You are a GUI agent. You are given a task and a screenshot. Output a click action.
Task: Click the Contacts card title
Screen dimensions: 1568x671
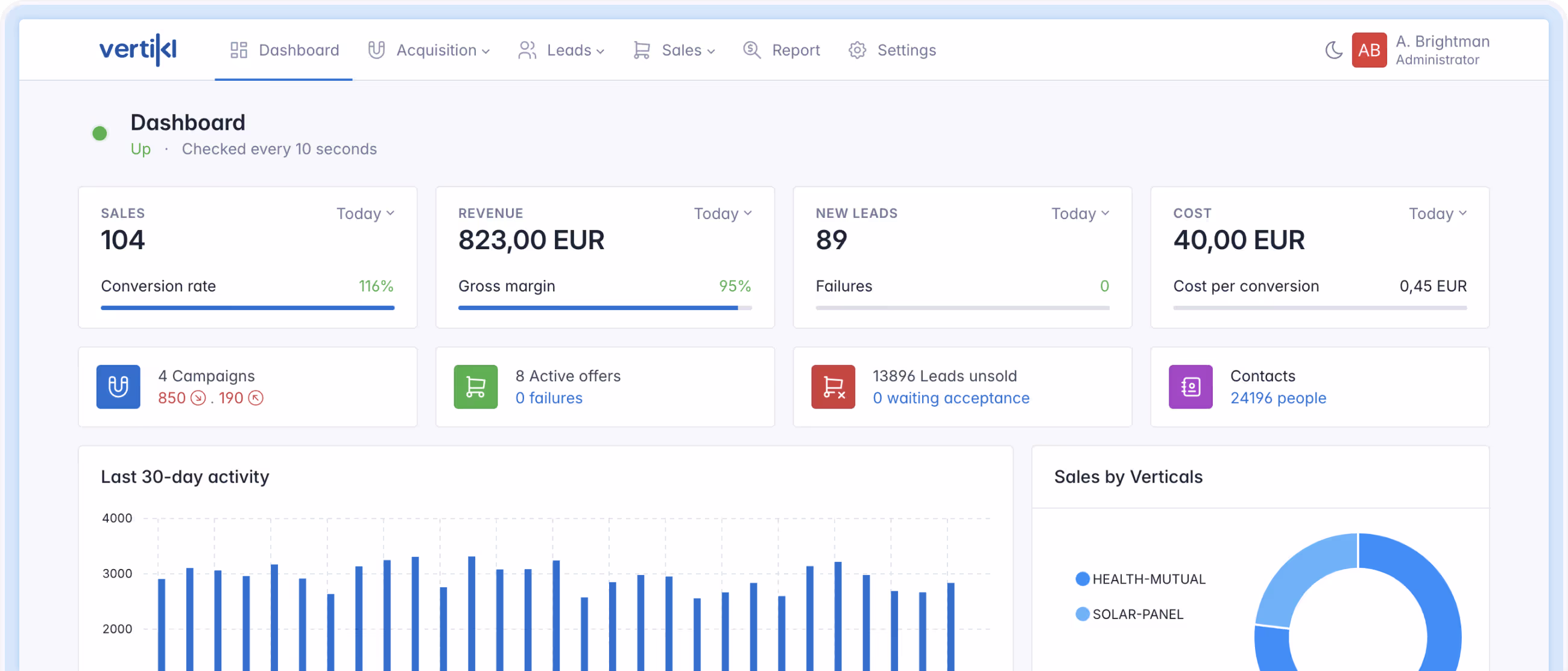[x=1262, y=377]
